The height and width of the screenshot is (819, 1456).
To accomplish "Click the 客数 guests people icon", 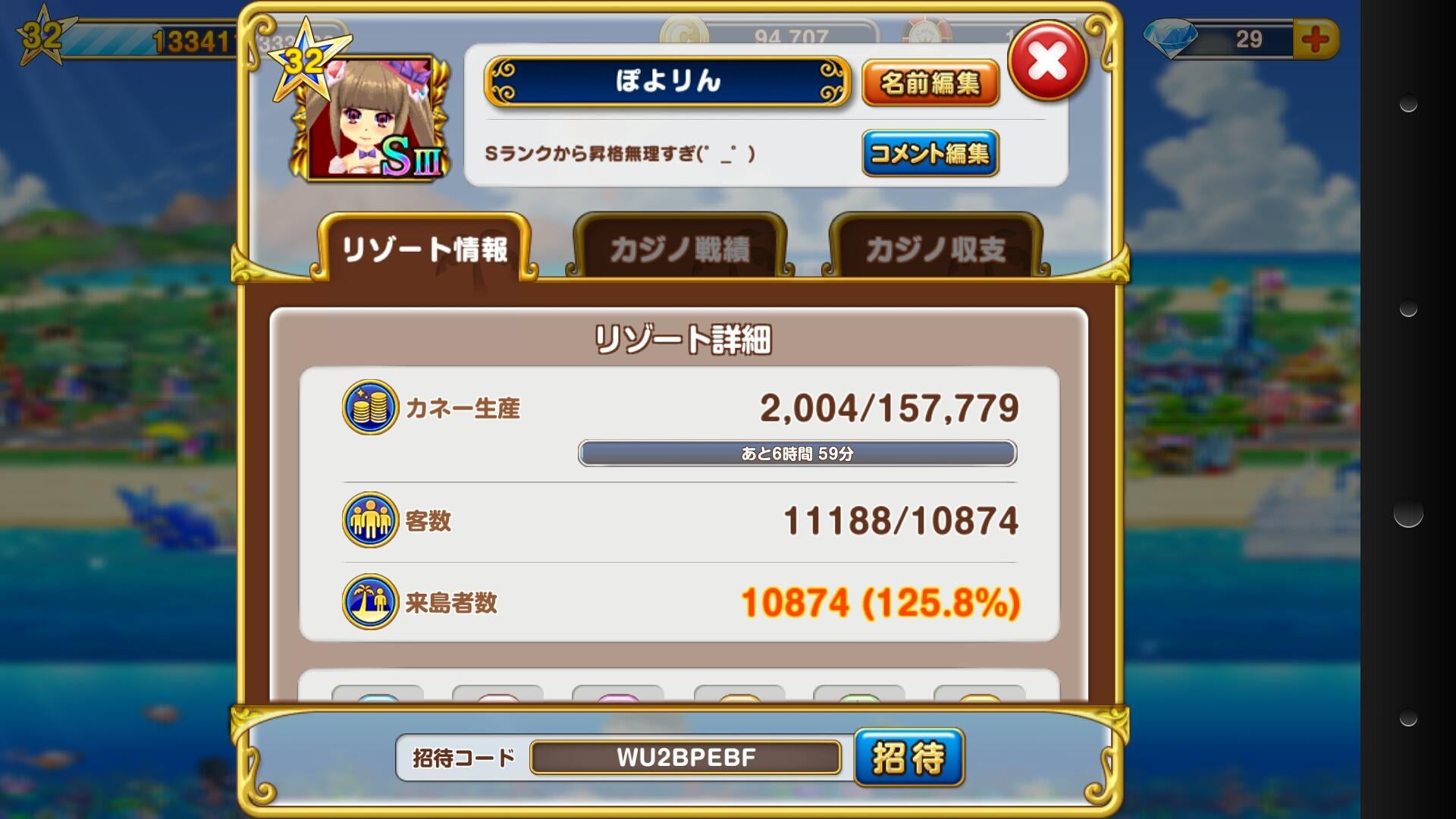I will pyautogui.click(x=370, y=520).
